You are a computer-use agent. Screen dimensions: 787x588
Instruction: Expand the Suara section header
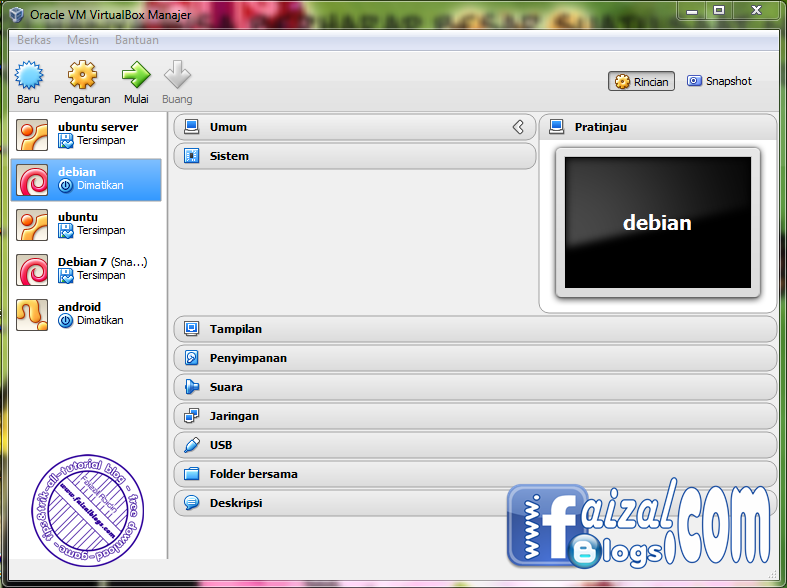[475, 387]
